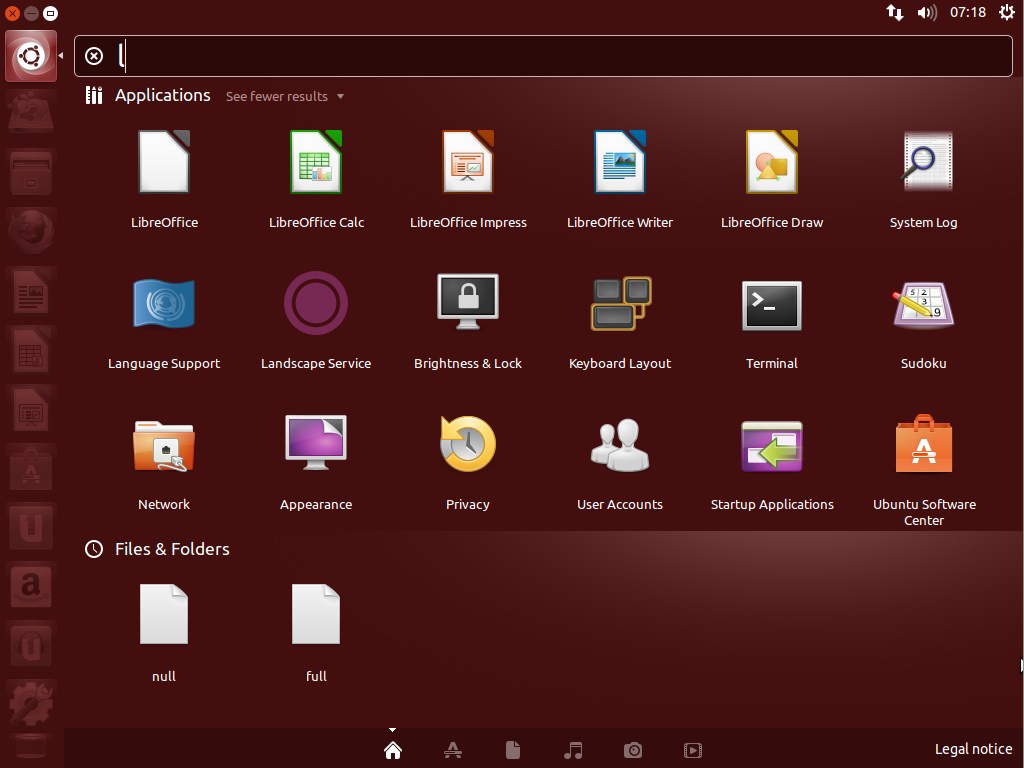
Task: Open the System Log viewer
Action: tap(924, 164)
